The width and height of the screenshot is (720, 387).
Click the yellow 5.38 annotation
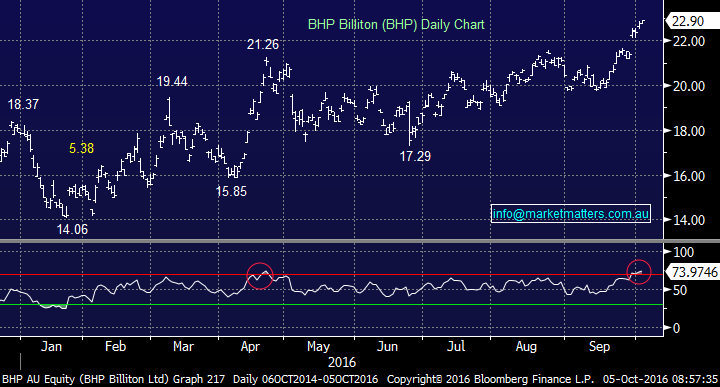click(81, 148)
